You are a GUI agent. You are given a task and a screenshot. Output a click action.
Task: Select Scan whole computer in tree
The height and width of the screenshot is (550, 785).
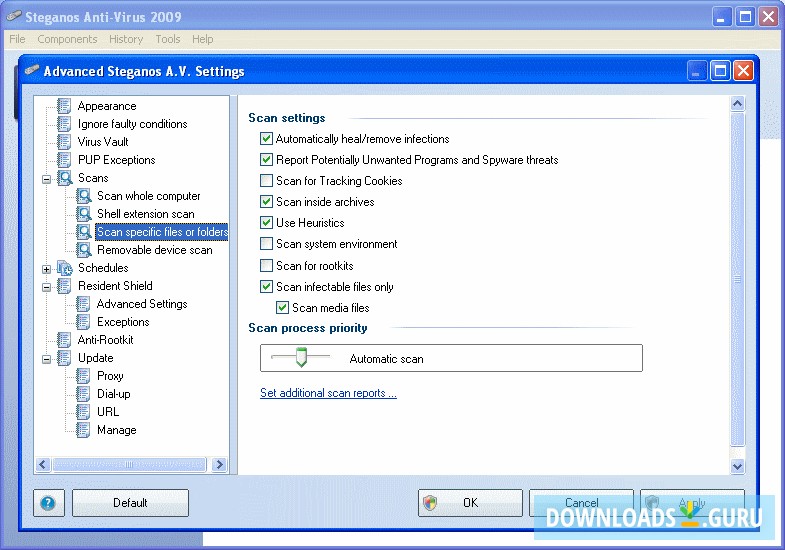click(x=149, y=196)
